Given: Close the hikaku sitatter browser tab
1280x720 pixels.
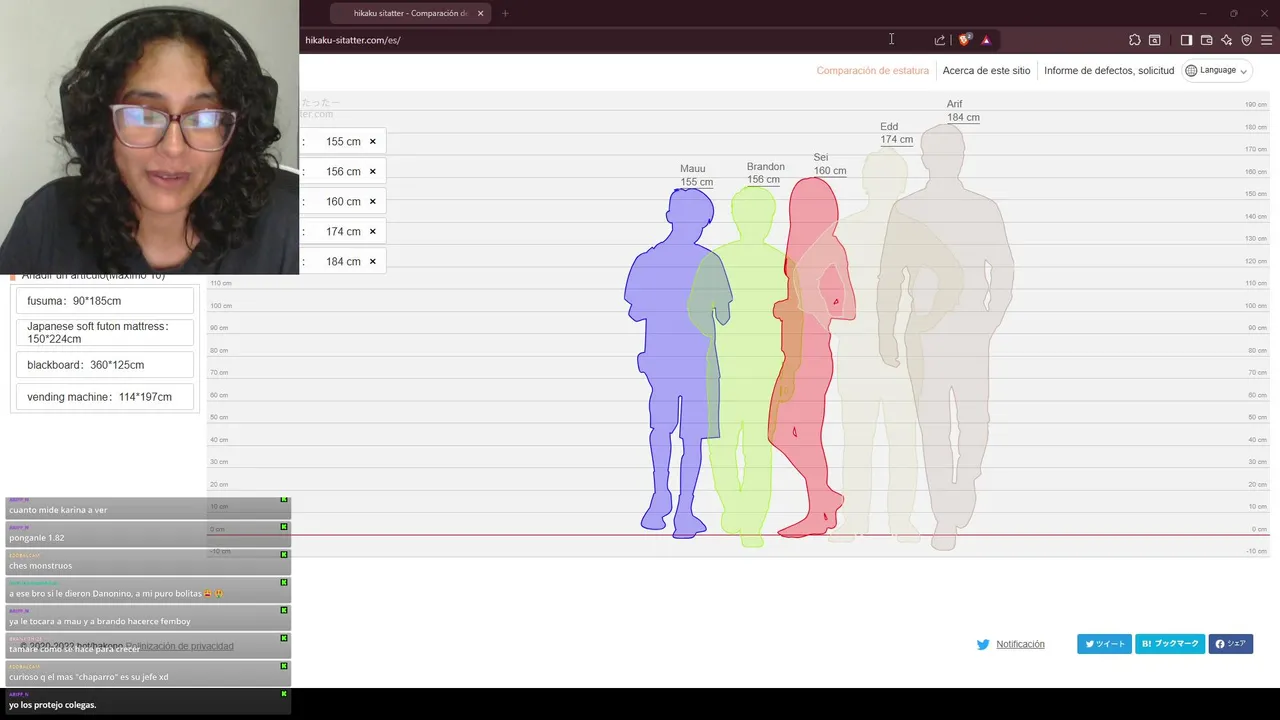Looking at the screenshot, I should coord(481,13).
